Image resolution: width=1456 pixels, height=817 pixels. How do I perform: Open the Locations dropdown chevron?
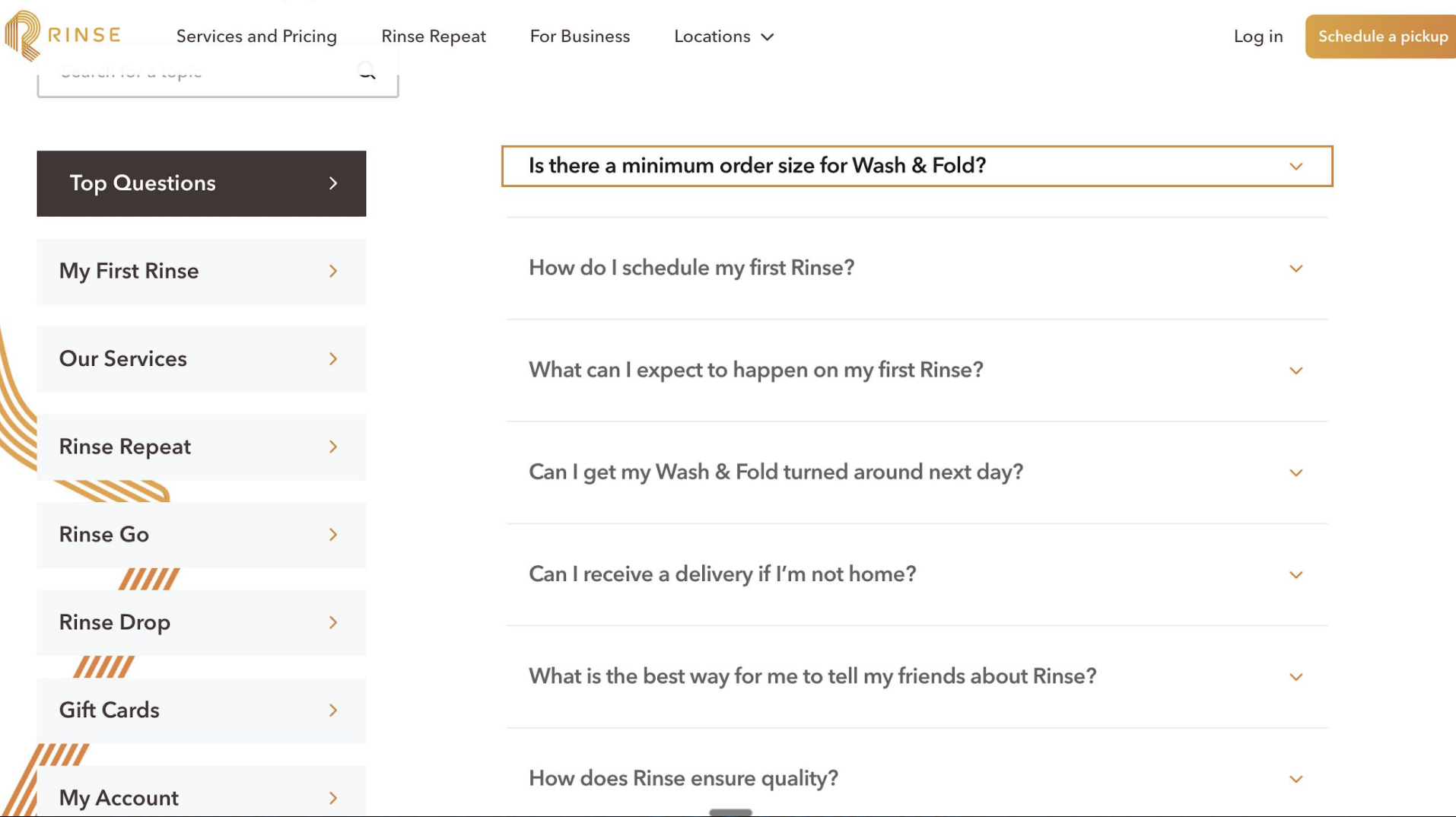(768, 37)
